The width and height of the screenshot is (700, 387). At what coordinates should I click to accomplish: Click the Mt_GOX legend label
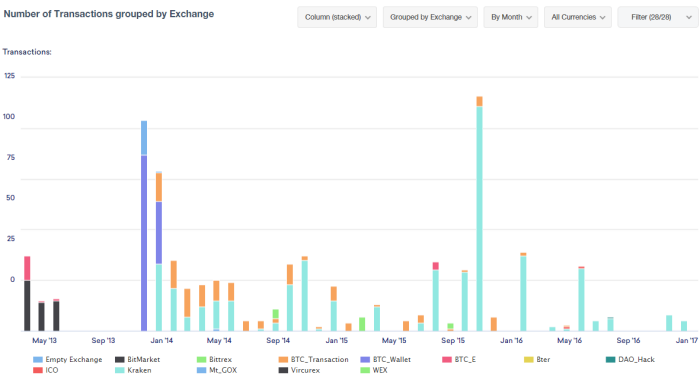coord(223,370)
